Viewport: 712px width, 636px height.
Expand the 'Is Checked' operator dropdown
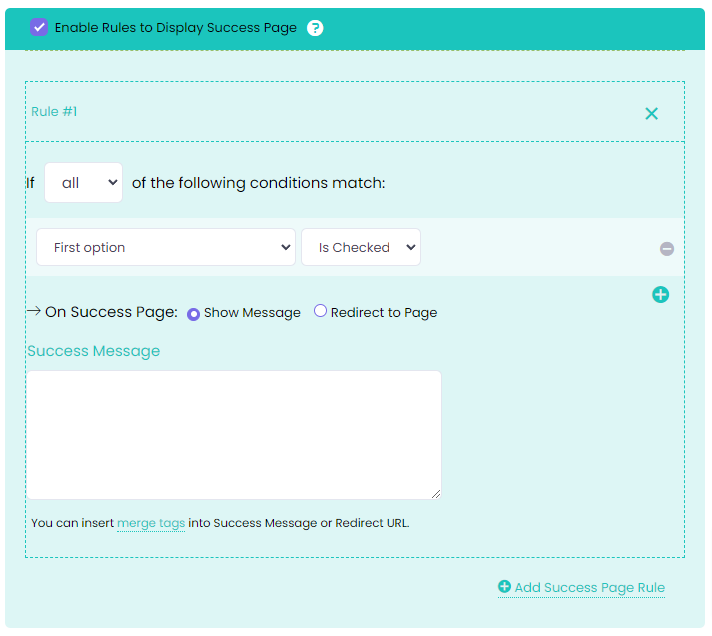tap(361, 247)
